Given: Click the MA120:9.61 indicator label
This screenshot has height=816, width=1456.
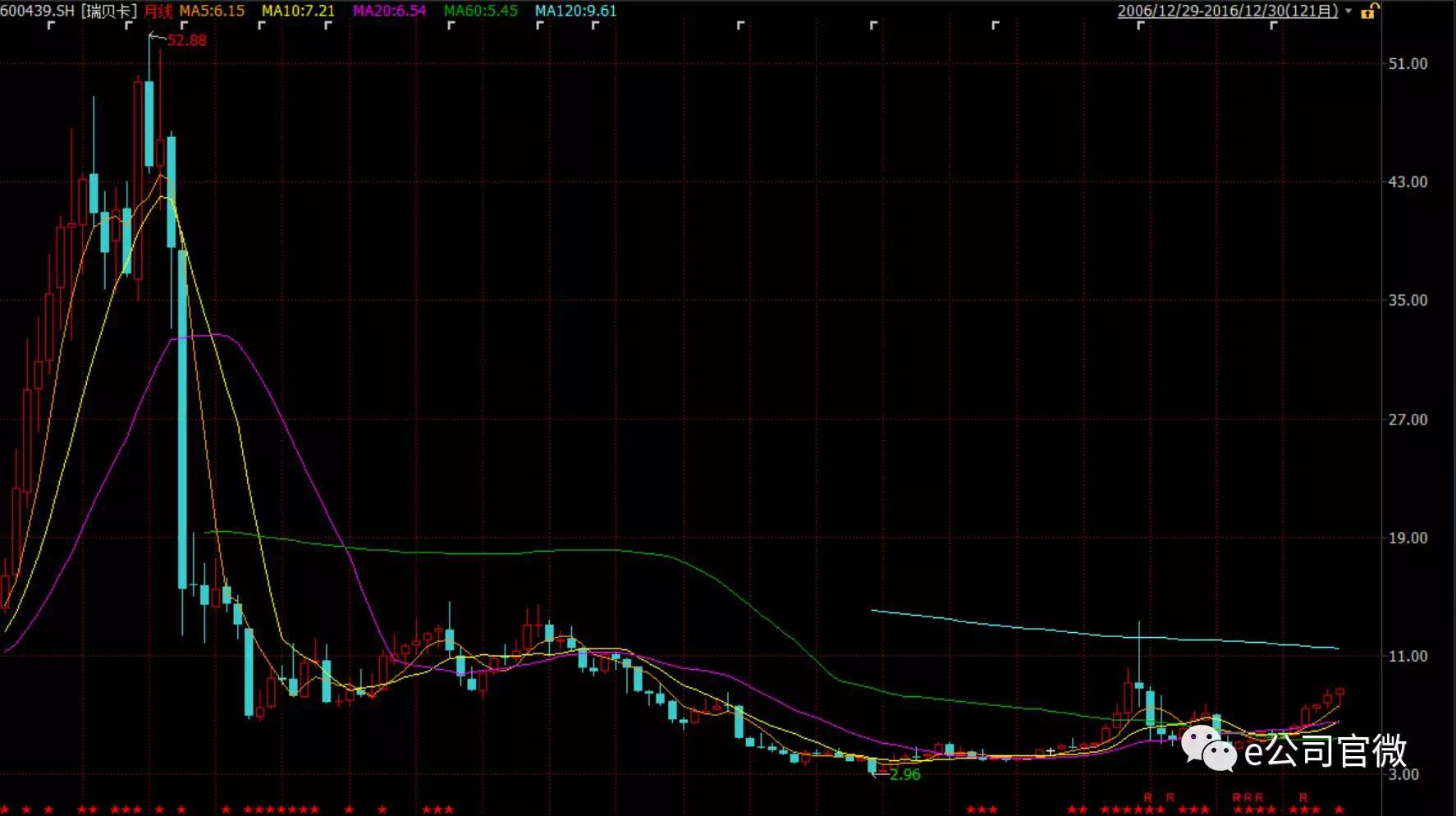Looking at the screenshot, I should (x=575, y=11).
